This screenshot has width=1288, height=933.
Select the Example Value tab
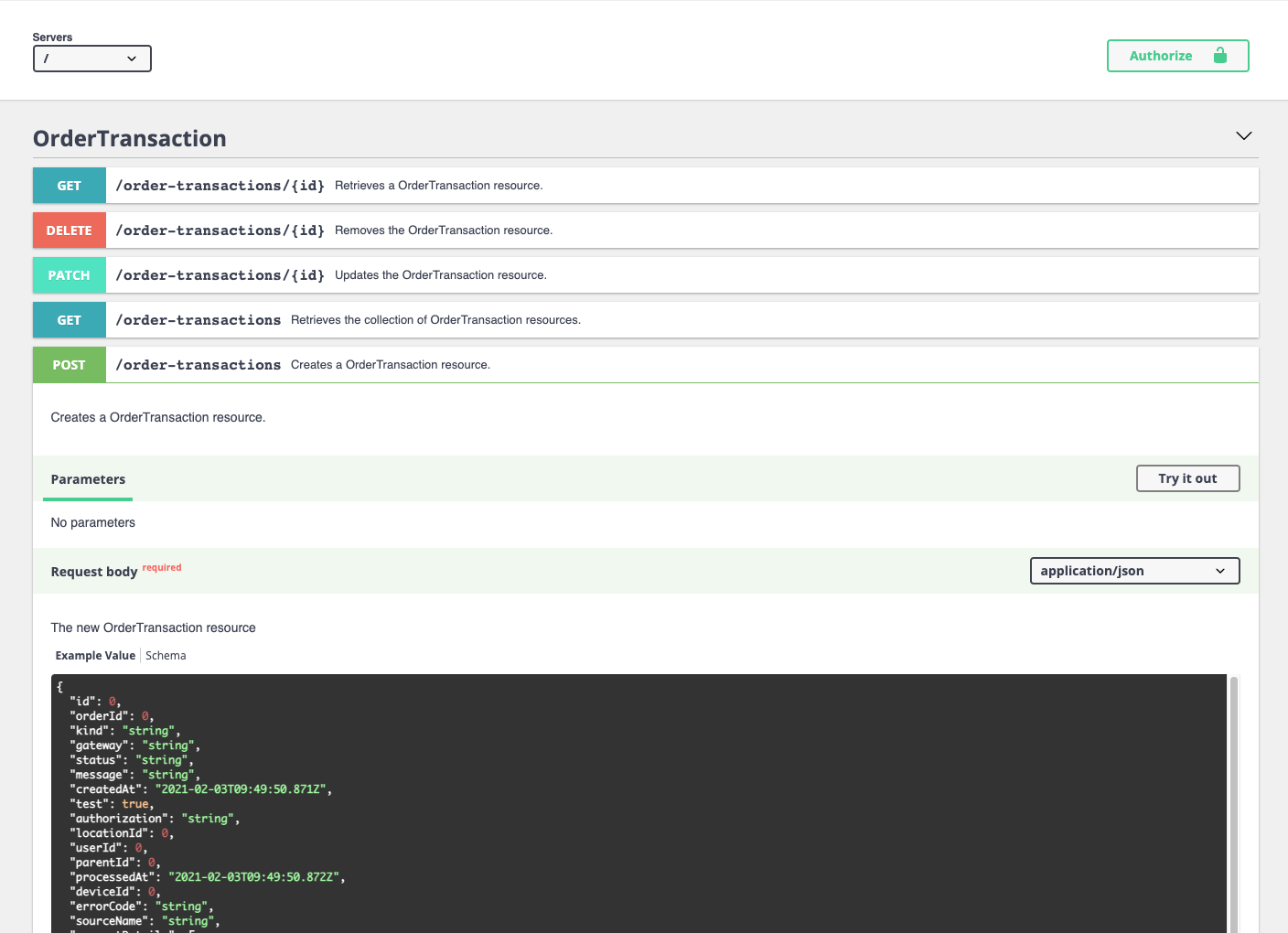coord(95,655)
